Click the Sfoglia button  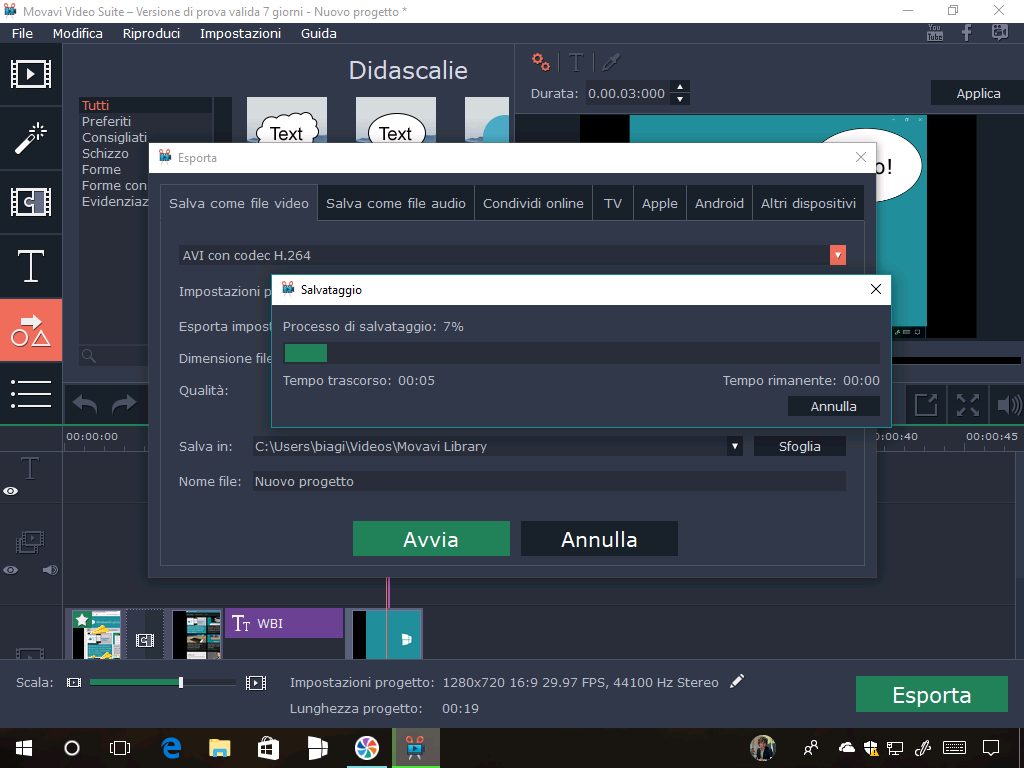tap(799, 447)
